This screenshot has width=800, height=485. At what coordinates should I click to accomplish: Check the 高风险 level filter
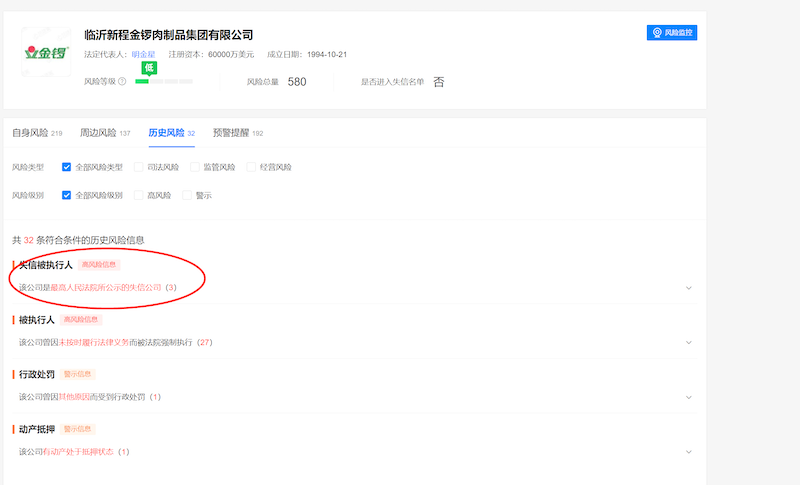(x=138, y=195)
